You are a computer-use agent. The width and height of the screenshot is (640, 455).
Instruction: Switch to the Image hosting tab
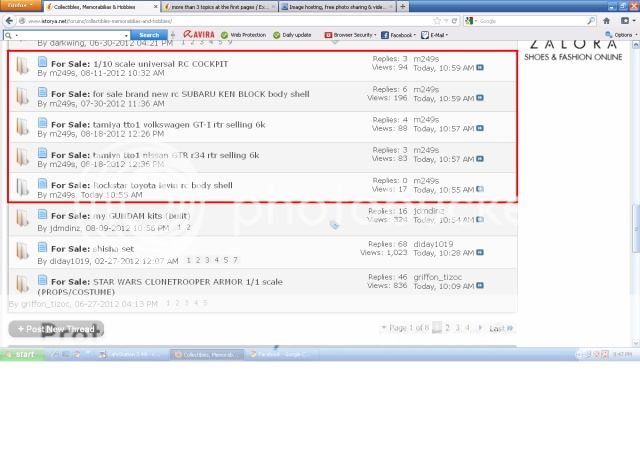click(x=330, y=6)
